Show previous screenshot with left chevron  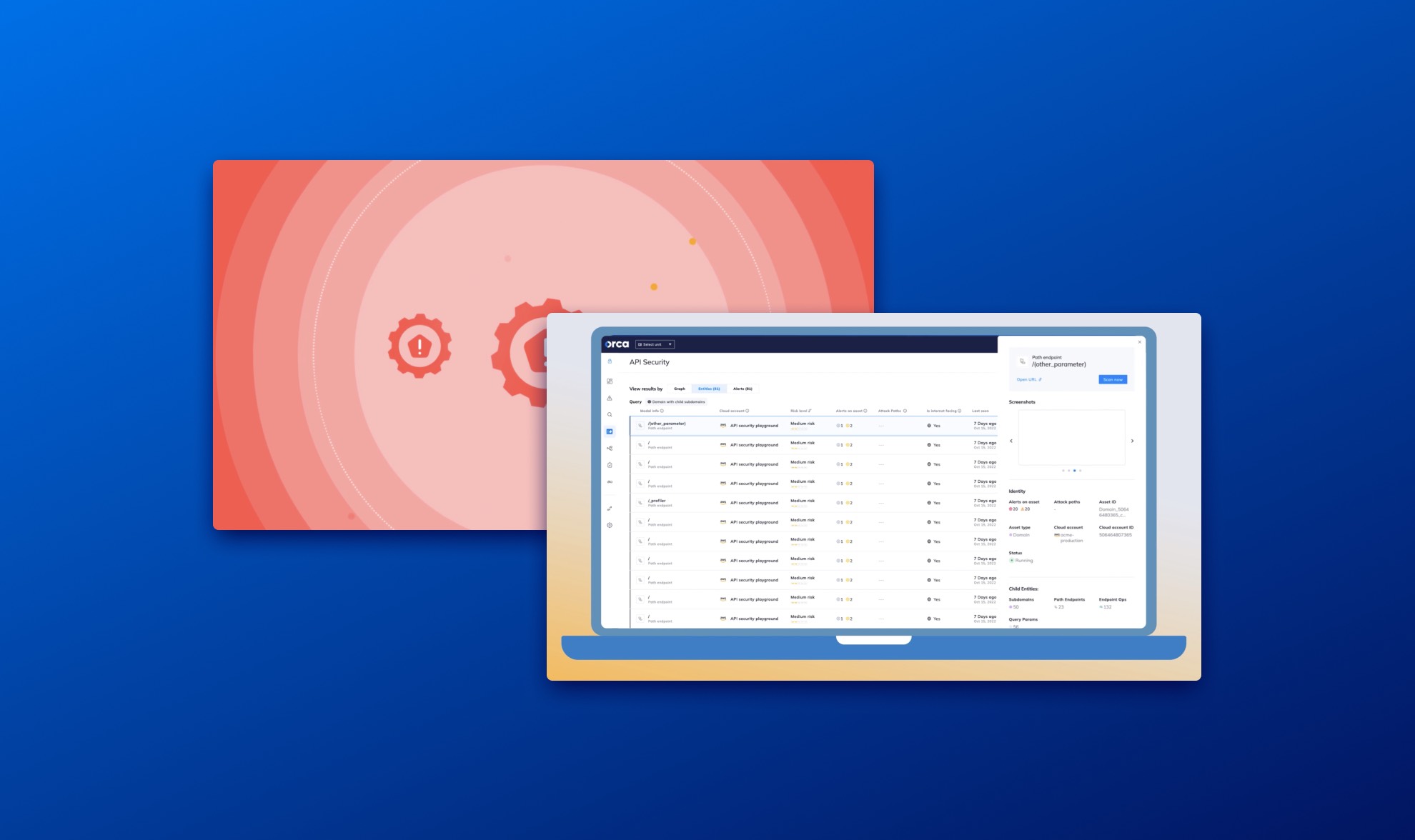1011,441
